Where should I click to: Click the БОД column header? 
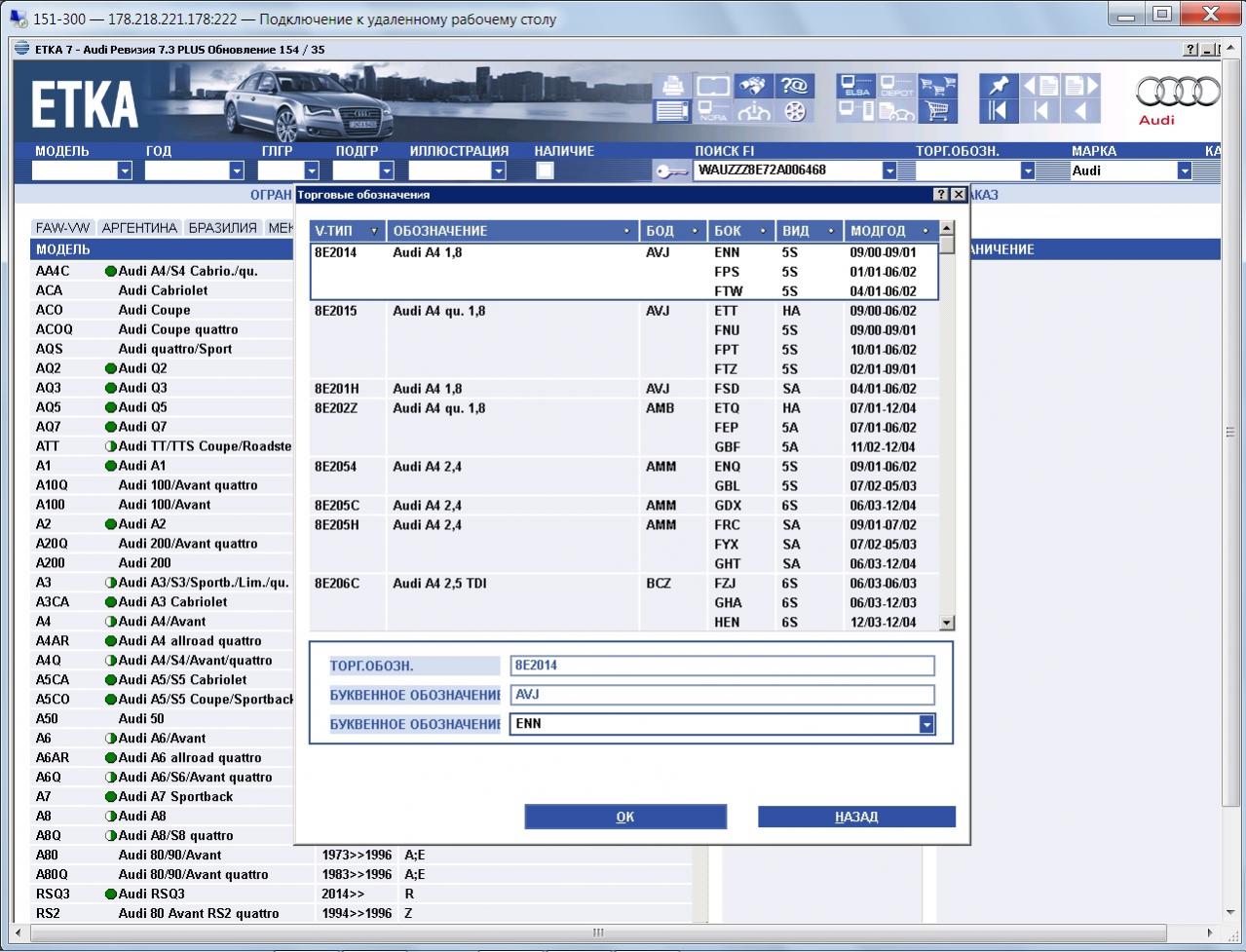click(x=673, y=231)
